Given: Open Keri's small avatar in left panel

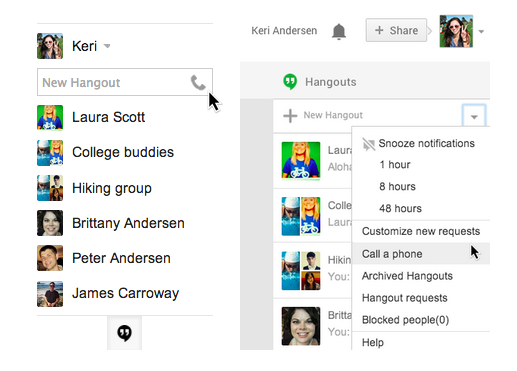Looking at the screenshot, I should [50, 46].
